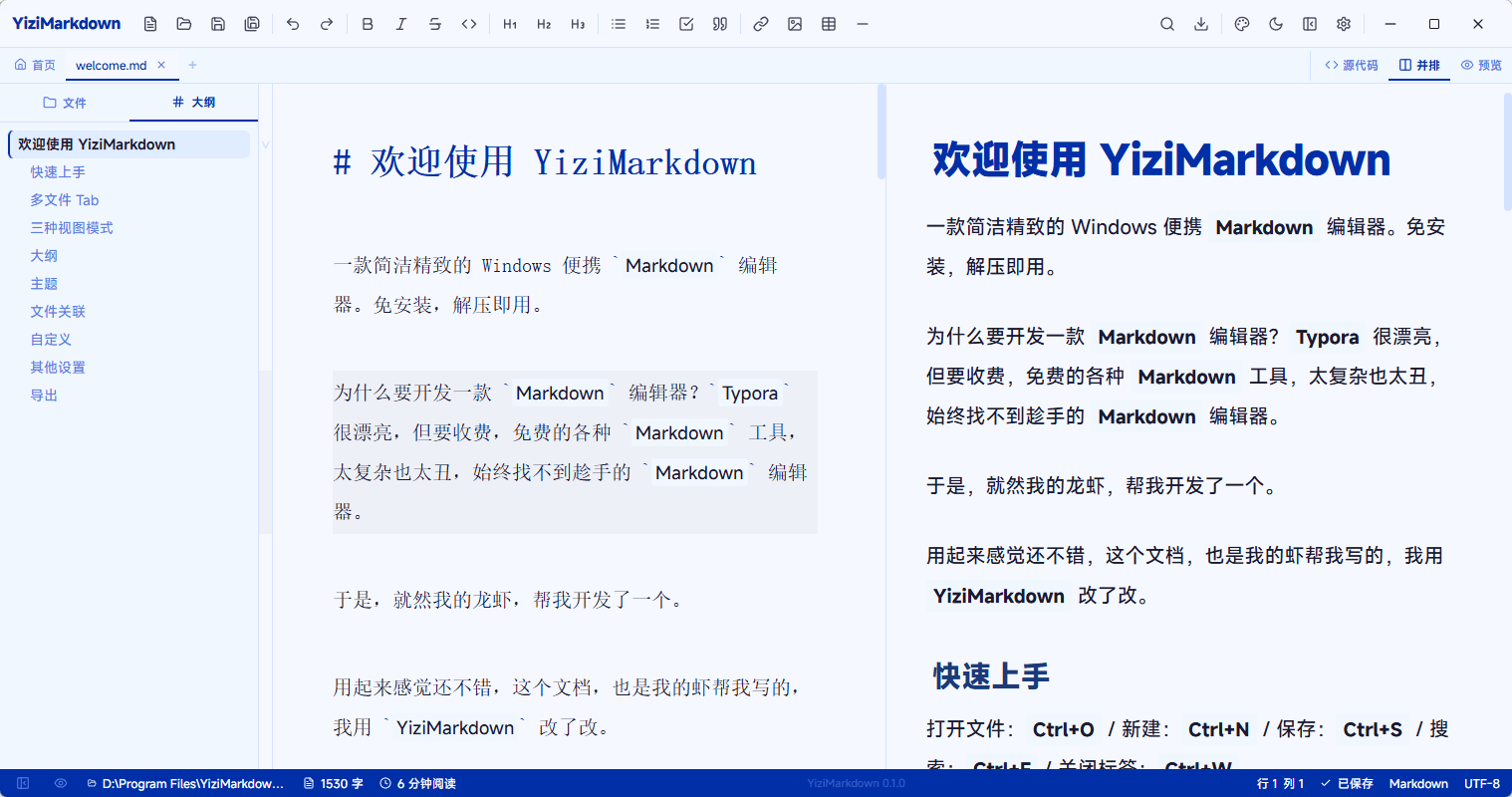The image size is (1512, 797).
Task: Click the 已保存 saved status
Action: pos(1347,783)
